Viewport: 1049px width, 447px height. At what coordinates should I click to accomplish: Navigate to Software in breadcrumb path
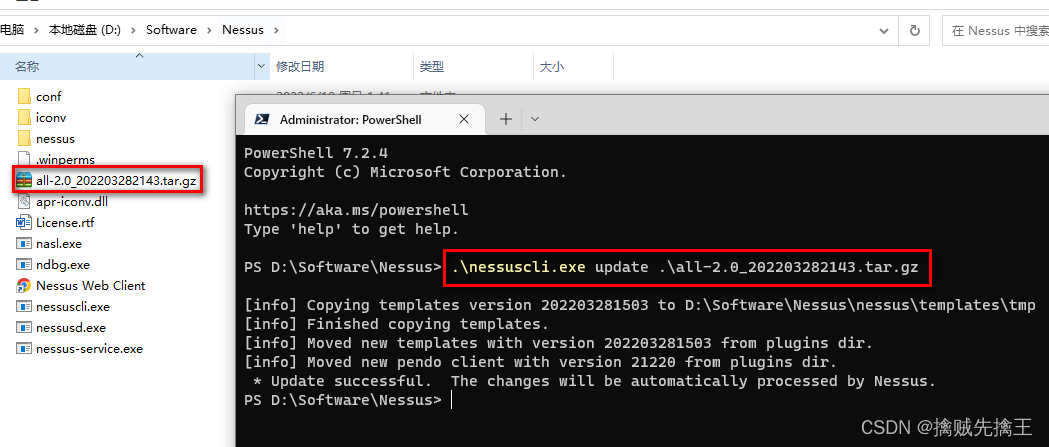[x=171, y=30]
